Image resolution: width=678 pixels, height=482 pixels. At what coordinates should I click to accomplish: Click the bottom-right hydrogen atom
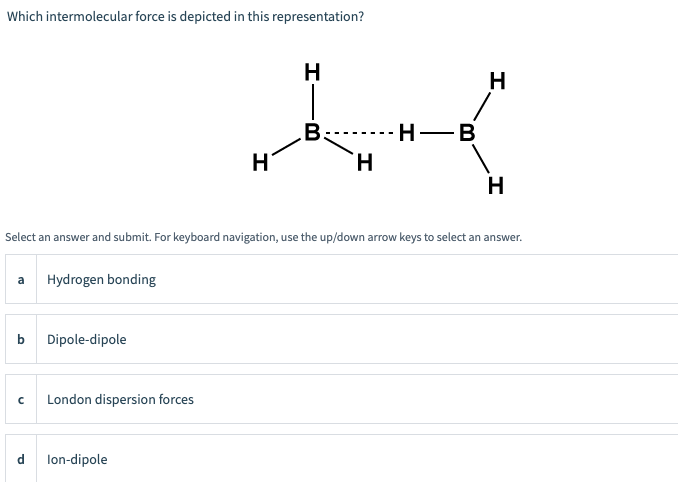[496, 185]
